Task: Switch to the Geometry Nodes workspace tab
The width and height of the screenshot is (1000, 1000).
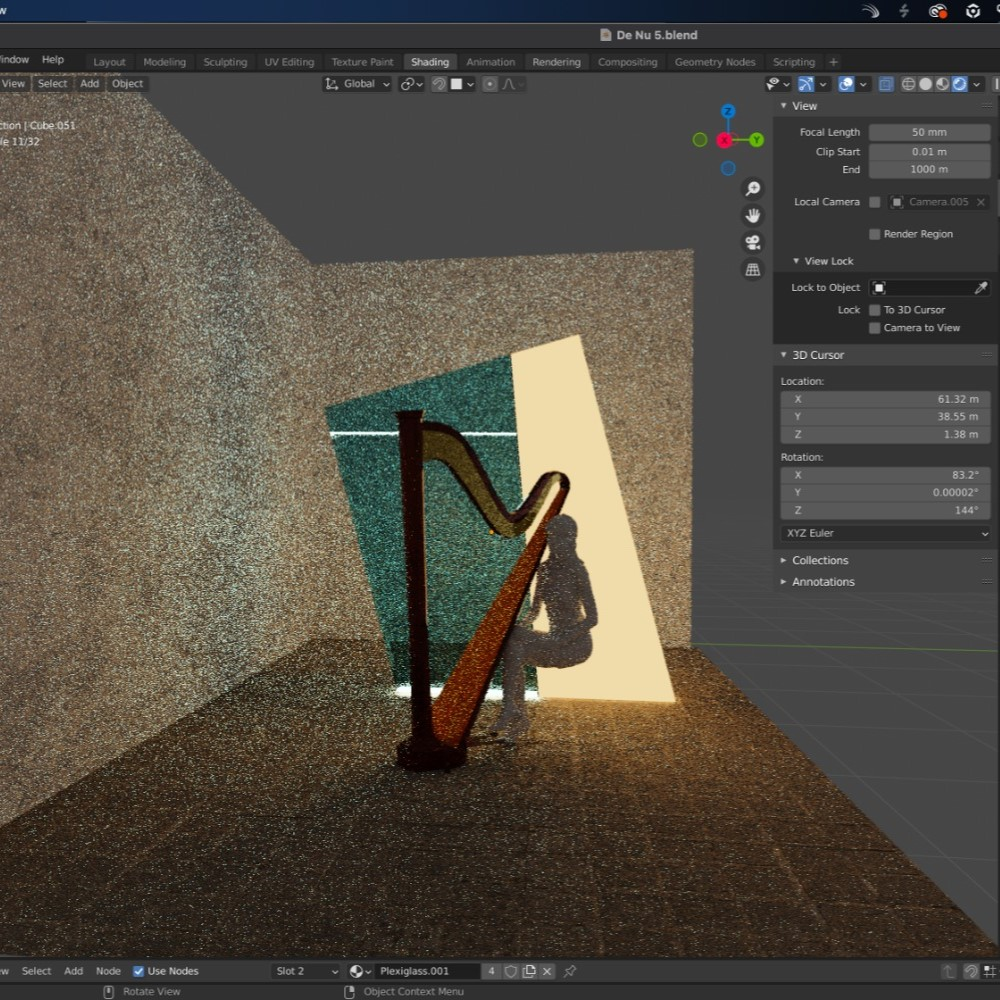Action: 714,62
